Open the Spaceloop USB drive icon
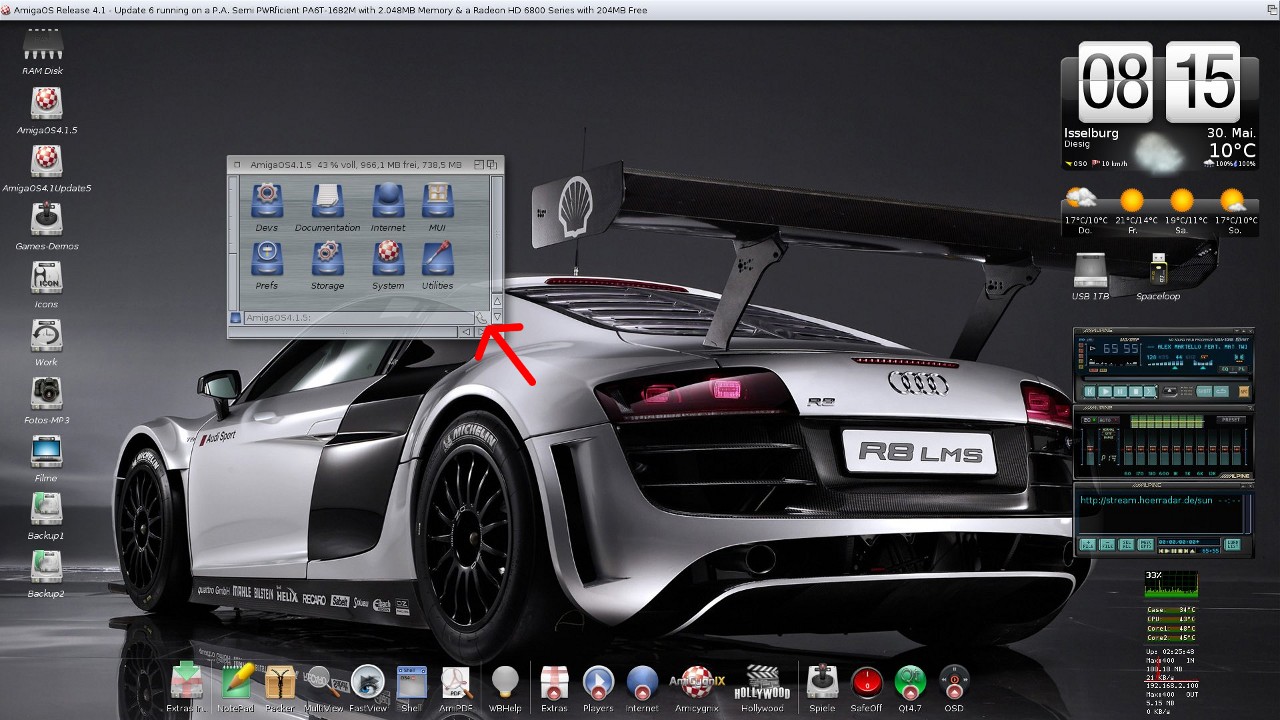 coord(1158,271)
